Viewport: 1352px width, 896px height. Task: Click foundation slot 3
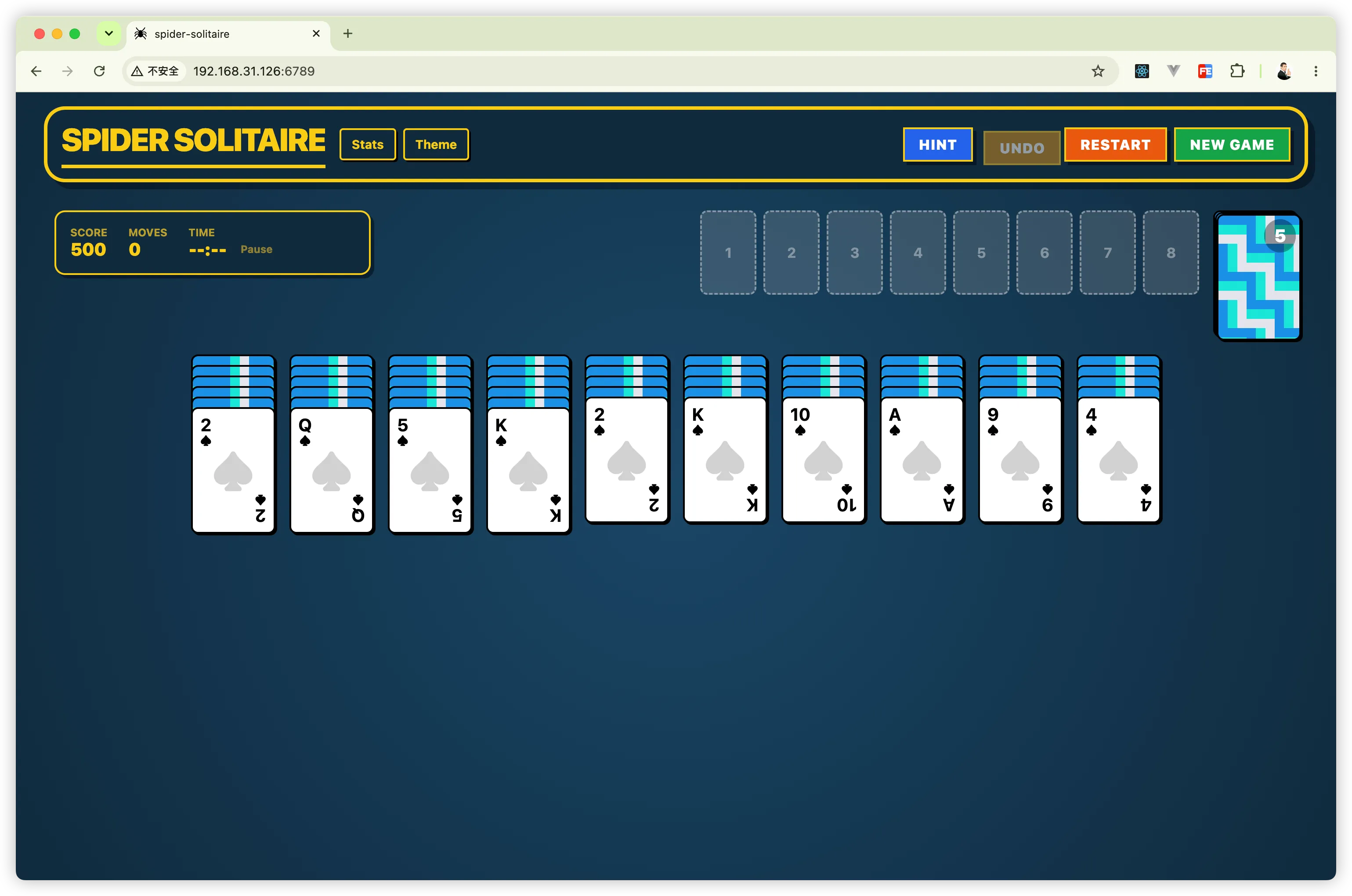(854, 253)
